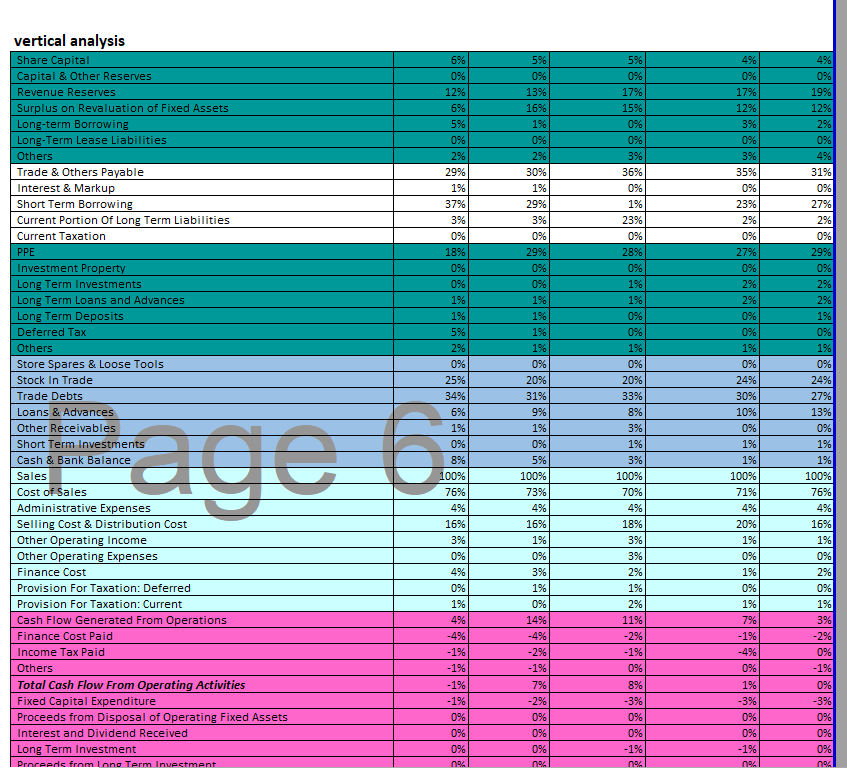Click the vertical analysis title text
This screenshot has height=768, width=847.
click(x=66, y=41)
